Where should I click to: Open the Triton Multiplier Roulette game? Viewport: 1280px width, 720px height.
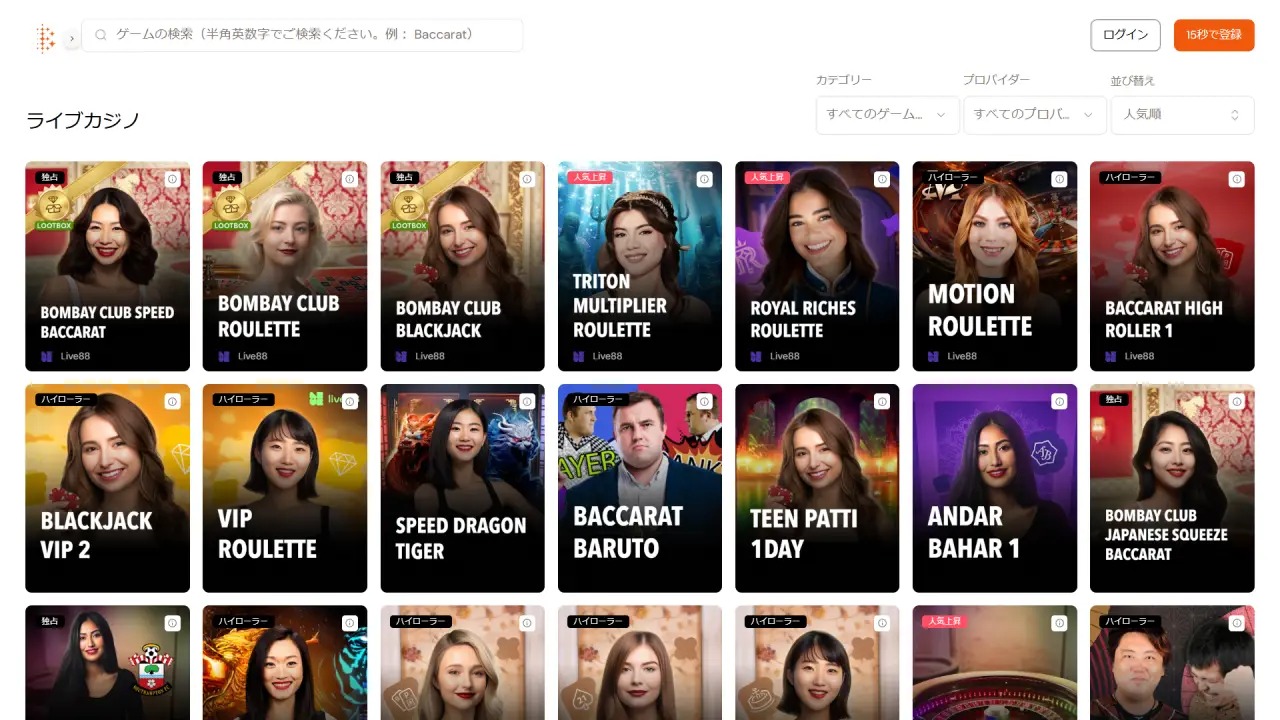click(640, 266)
